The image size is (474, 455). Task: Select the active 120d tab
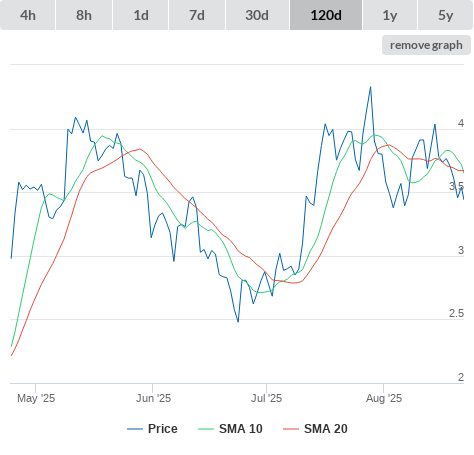(326, 15)
